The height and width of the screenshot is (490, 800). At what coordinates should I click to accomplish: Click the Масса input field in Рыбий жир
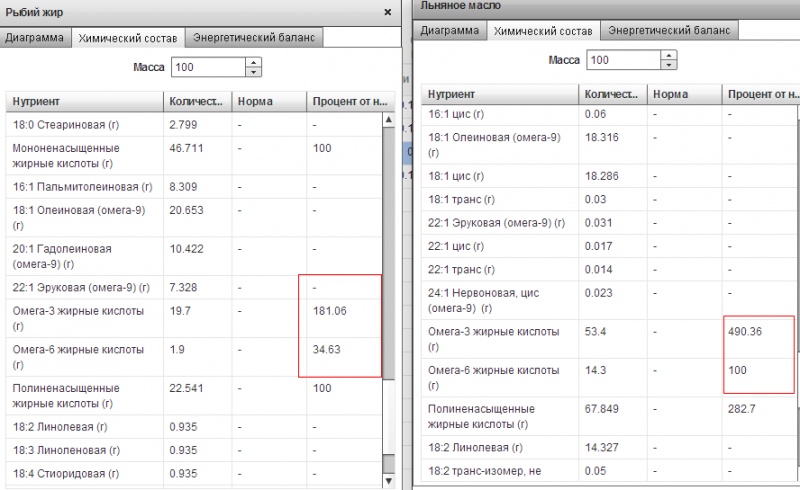(208, 67)
